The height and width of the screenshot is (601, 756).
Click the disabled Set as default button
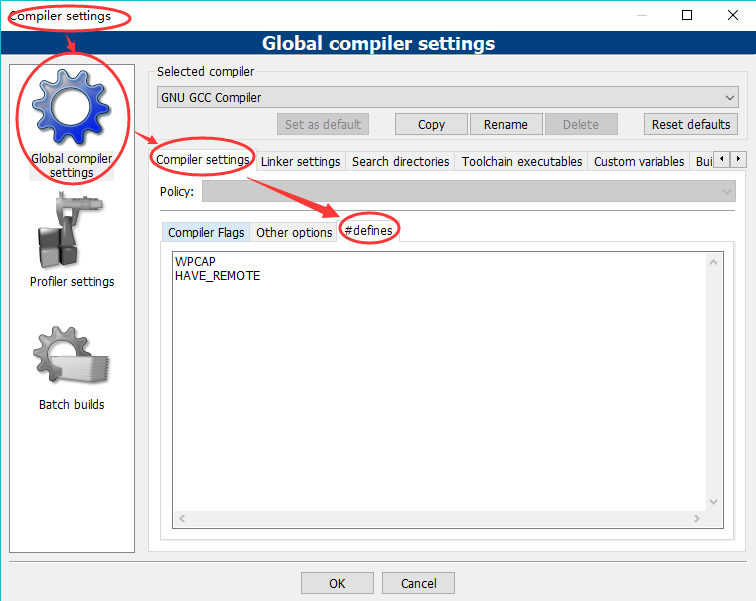[323, 124]
